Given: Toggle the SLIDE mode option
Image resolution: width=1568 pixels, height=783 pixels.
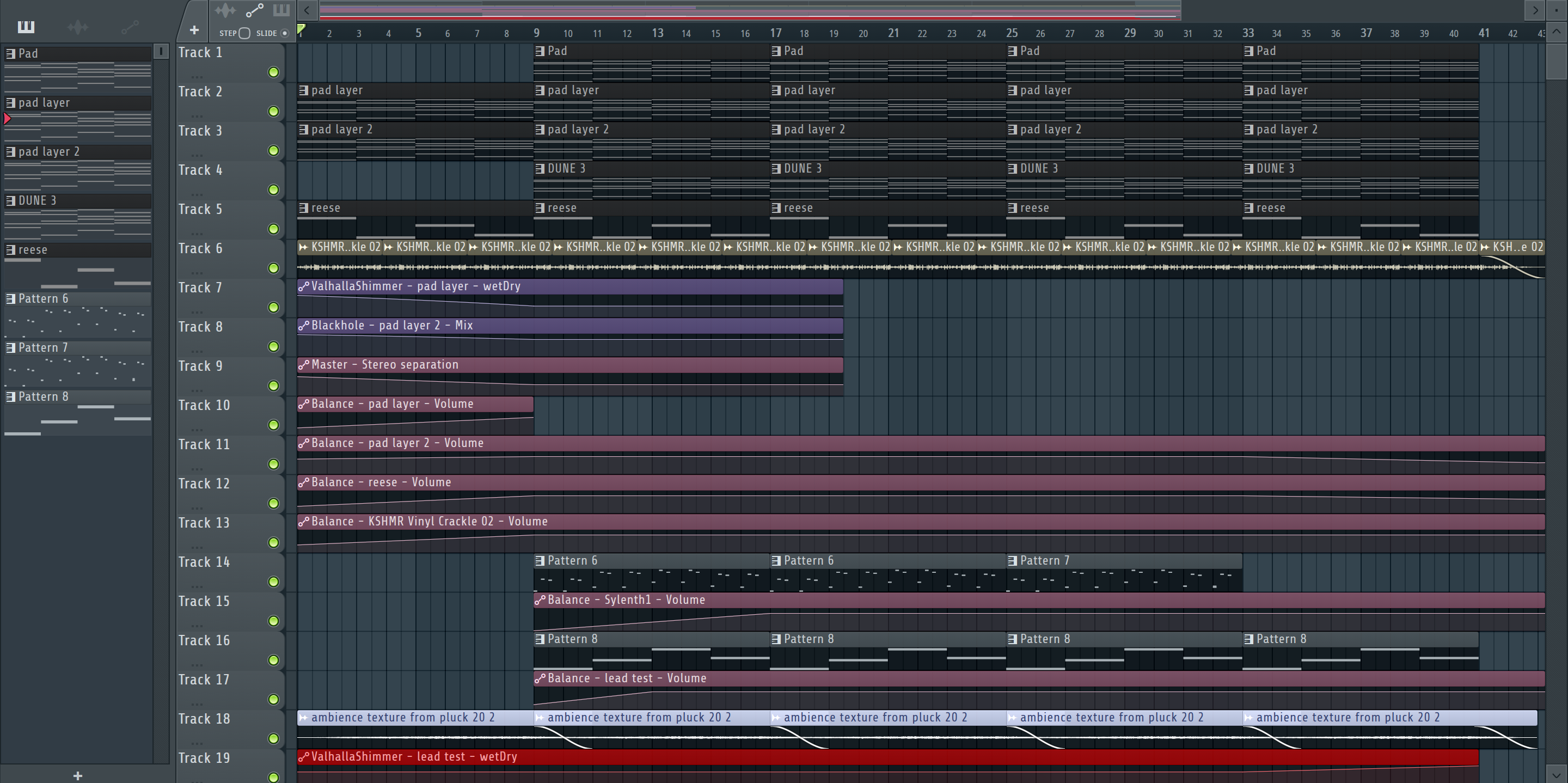Looking at the screenshot, I should point(284,34).
